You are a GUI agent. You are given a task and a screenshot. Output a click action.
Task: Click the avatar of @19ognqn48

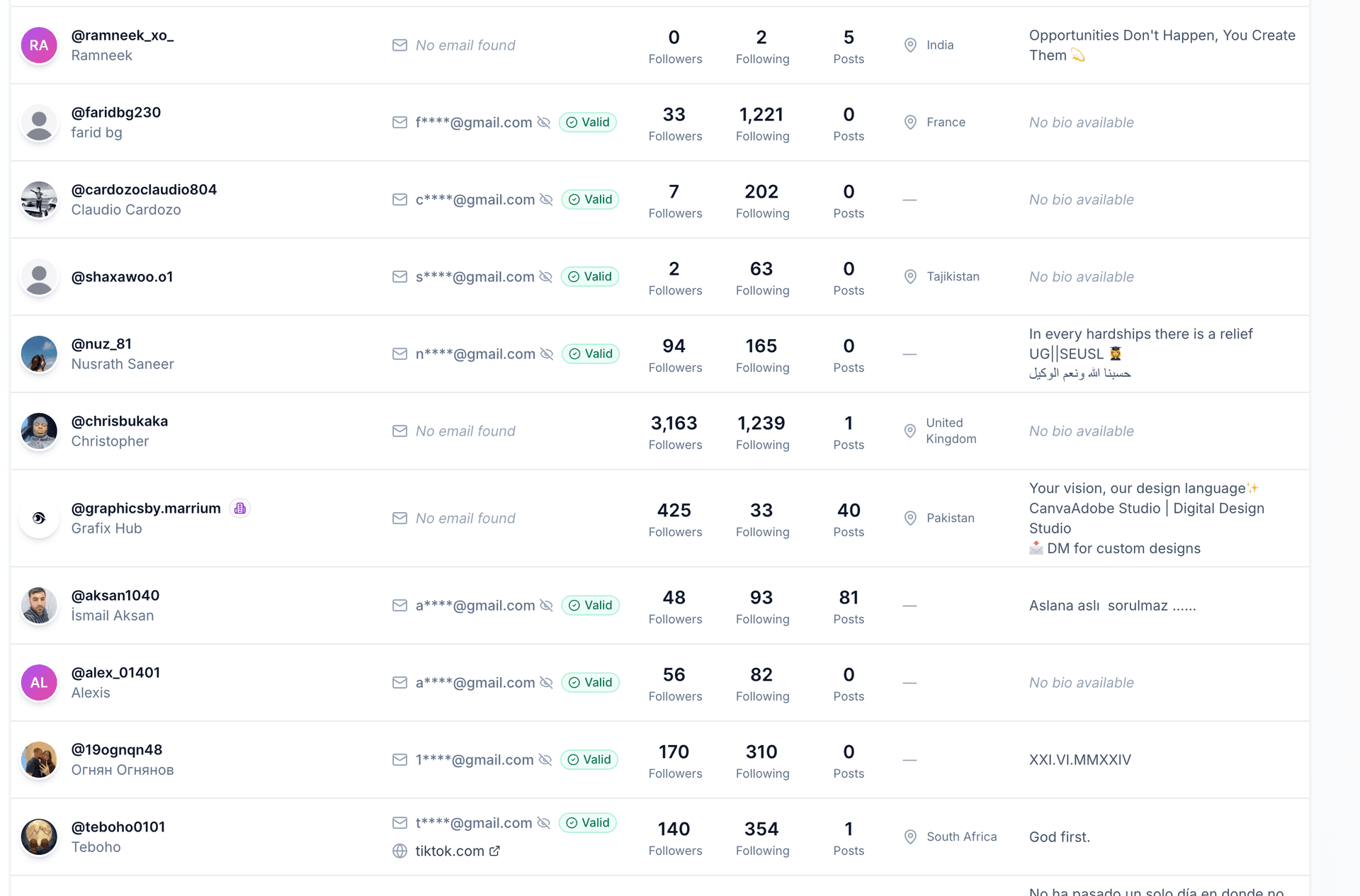pos(39,760)
